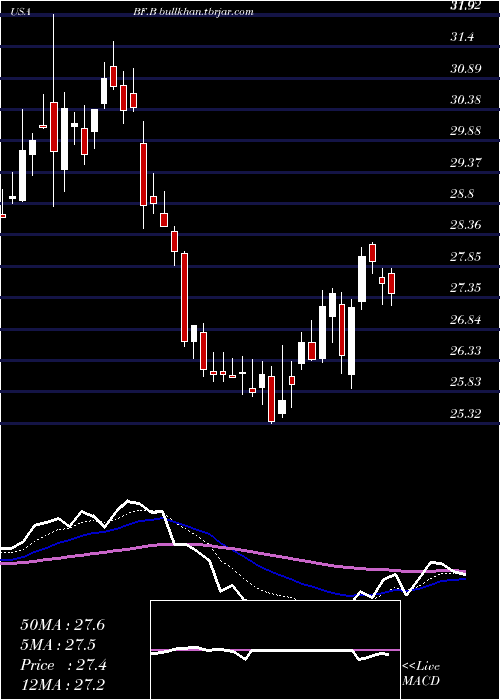Select the 26.33 price axis label

pyautogui.click(x=467, y=351)
